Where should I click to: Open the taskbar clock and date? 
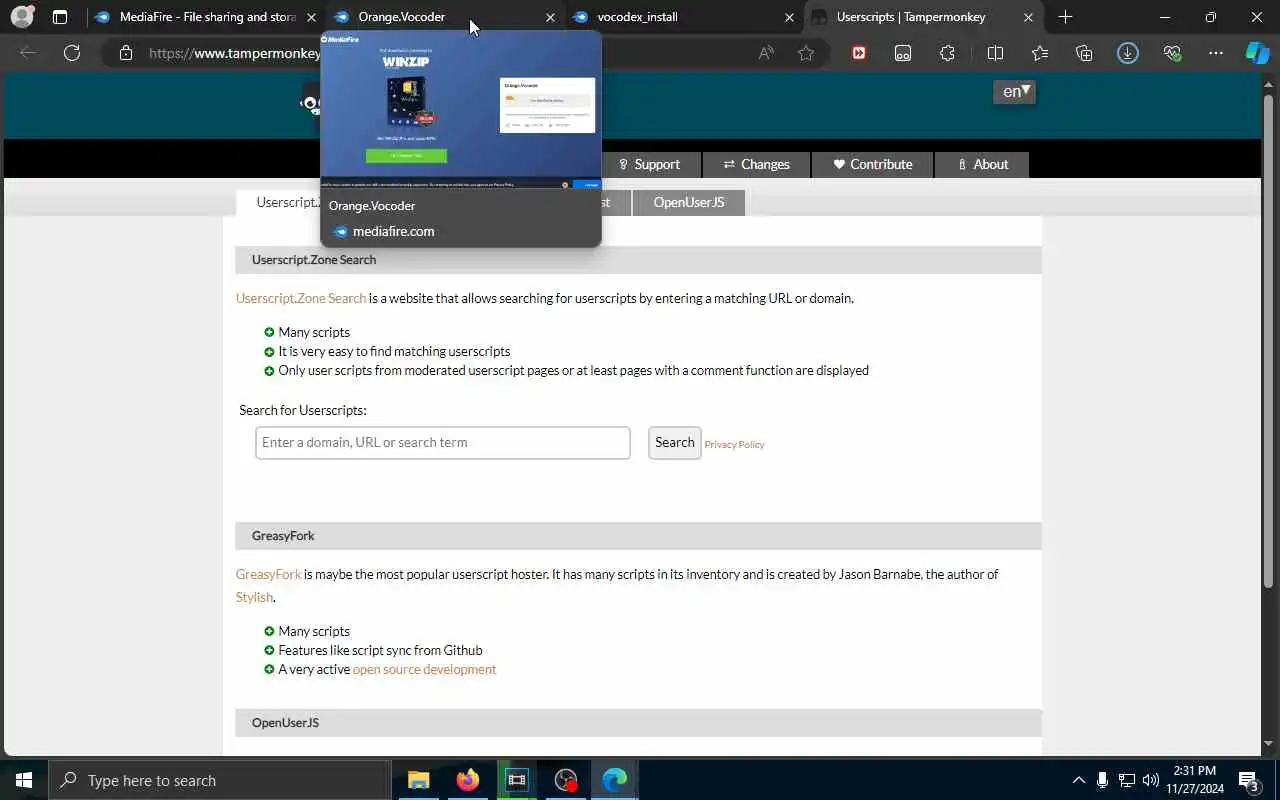click(1194, 780)
